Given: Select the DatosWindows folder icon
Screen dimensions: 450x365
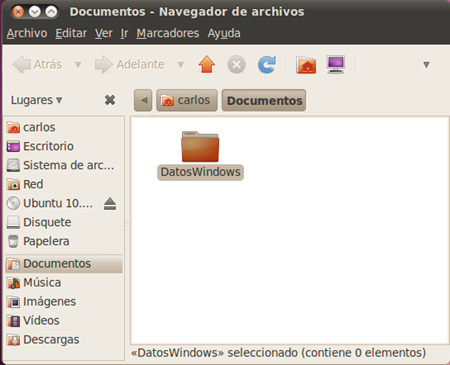Looking at the screenshot, I should pyautogui.click(x=200, y=147).
